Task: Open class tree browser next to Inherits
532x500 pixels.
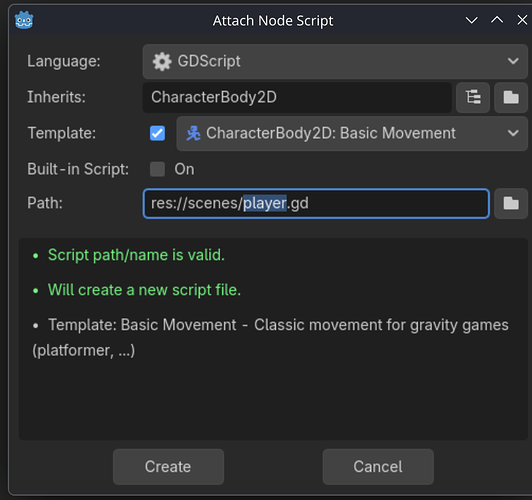Action: 473,97
